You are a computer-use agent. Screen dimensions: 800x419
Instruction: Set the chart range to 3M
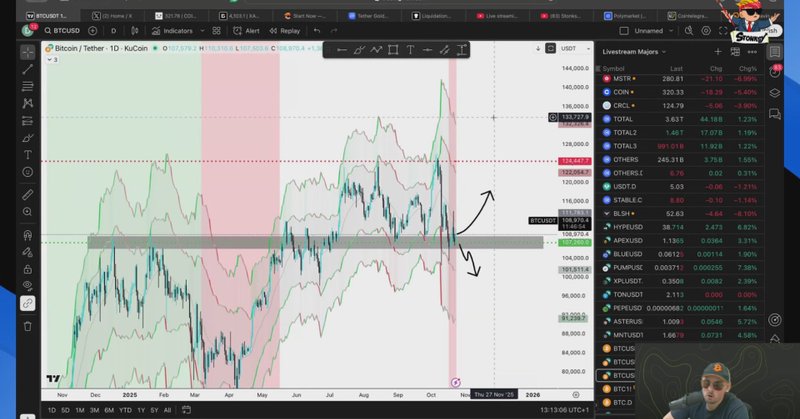(x=94, y=410)
